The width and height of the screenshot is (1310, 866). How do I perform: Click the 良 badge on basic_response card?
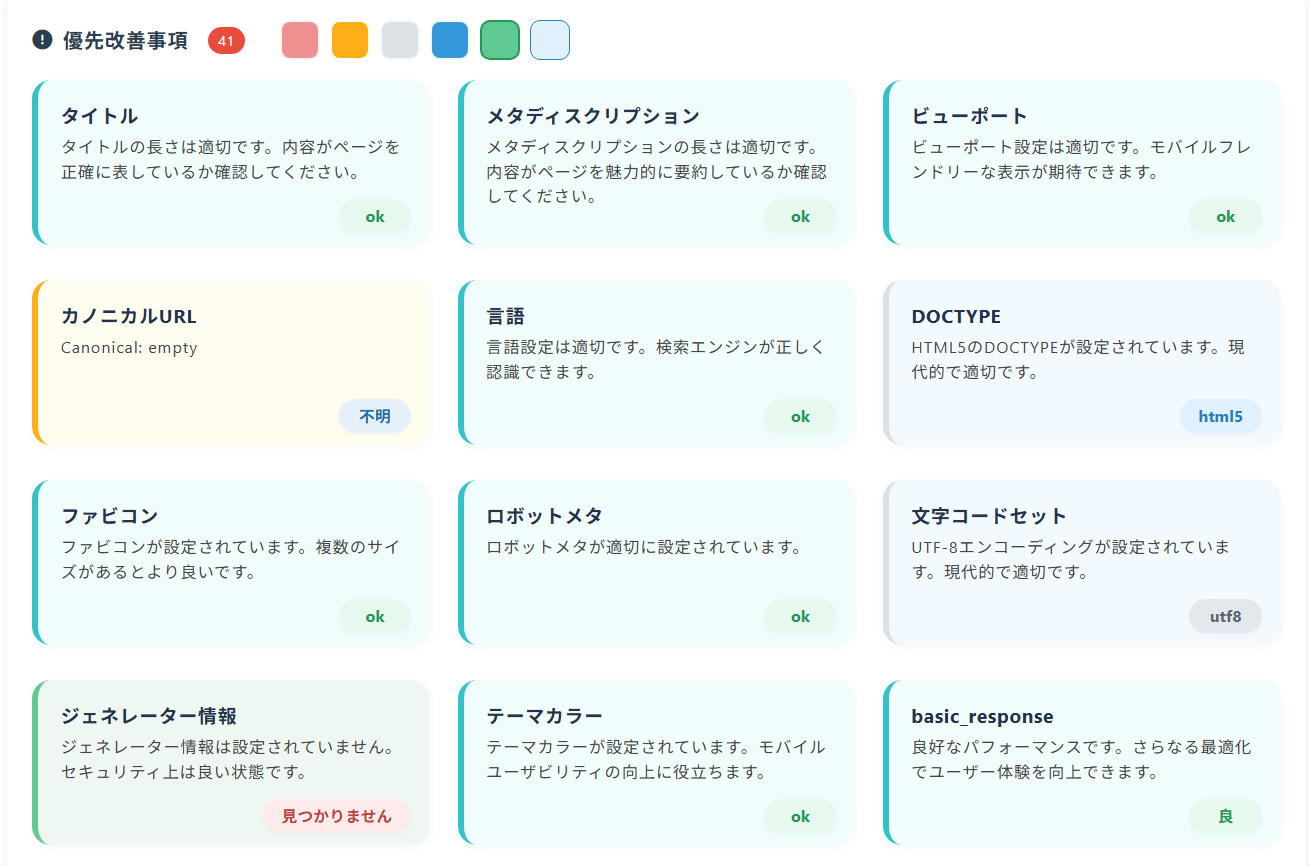1225,817
